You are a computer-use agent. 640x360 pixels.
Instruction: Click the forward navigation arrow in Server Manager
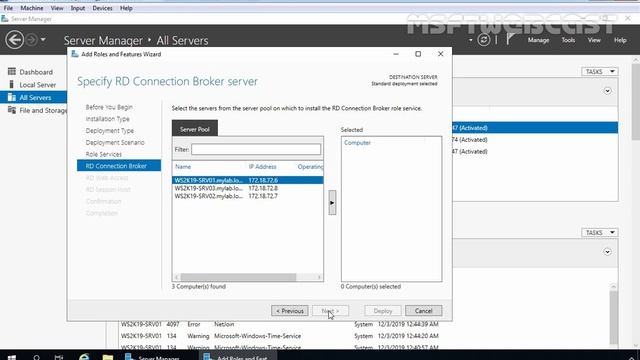31,40
